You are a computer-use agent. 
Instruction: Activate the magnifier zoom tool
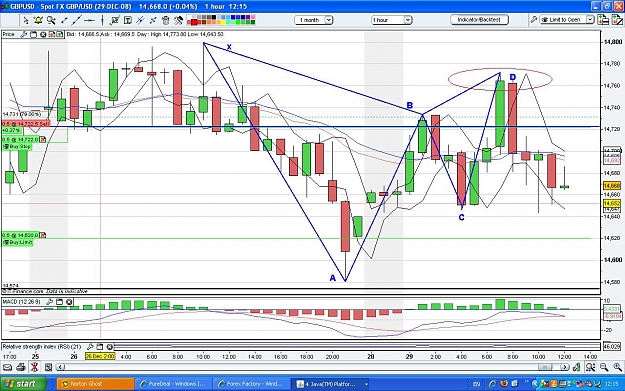51,20
